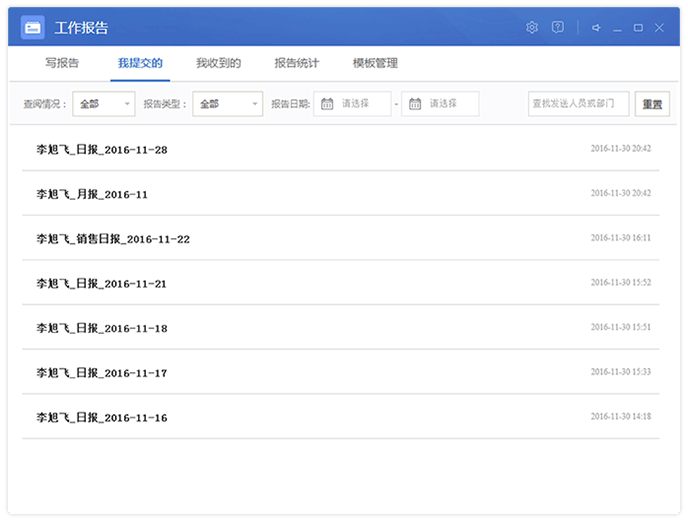Close the 工作报告 window
The height and width of the screenshot is (522, 688).
pyautogui.click(x=659, y=28)
